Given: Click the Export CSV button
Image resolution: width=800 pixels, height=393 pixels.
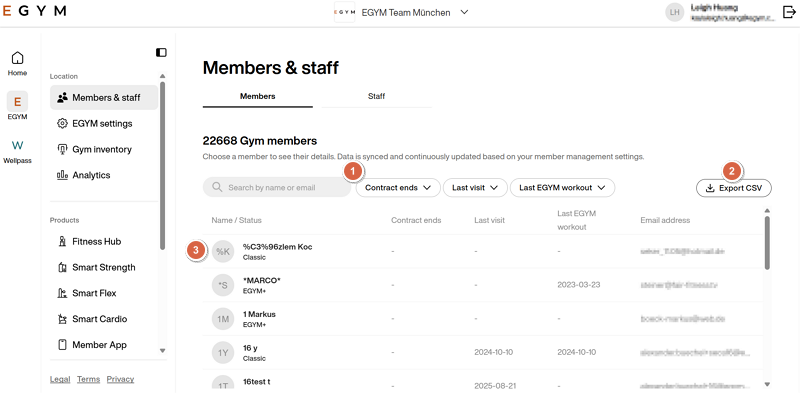Looking at the screenshot, I should [x=734, y=188].
